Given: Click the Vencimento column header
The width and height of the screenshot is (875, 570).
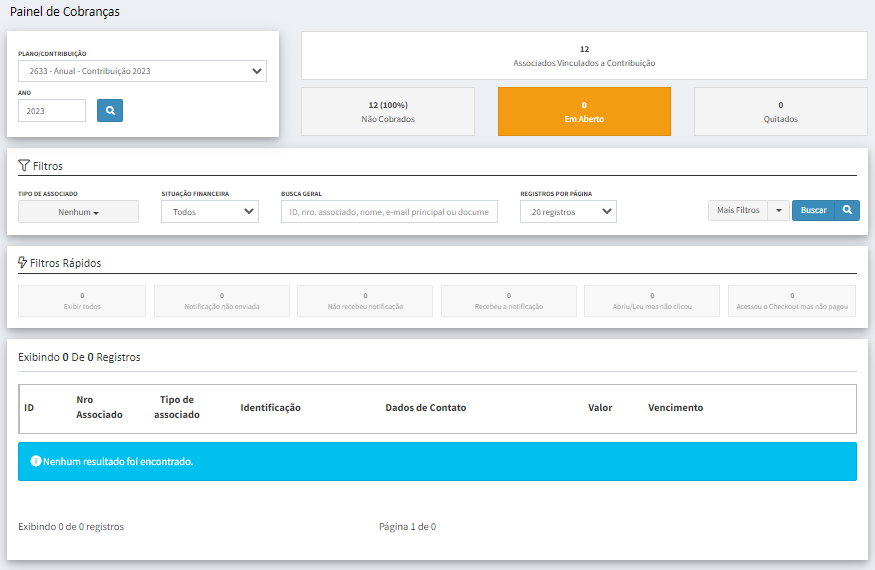Looking at the screenshot, I should (675, 408).
